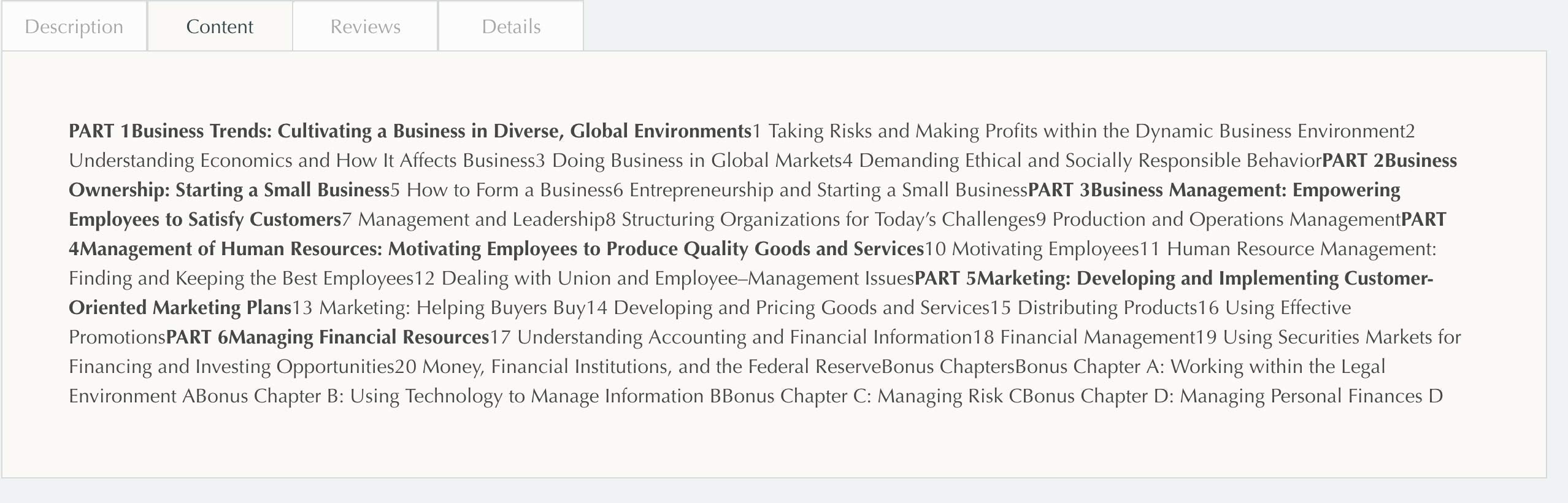Click 'Distributing Products' chapter 15 text
The width and height of the screenshot is (1568, 503).
(1107, 308)
